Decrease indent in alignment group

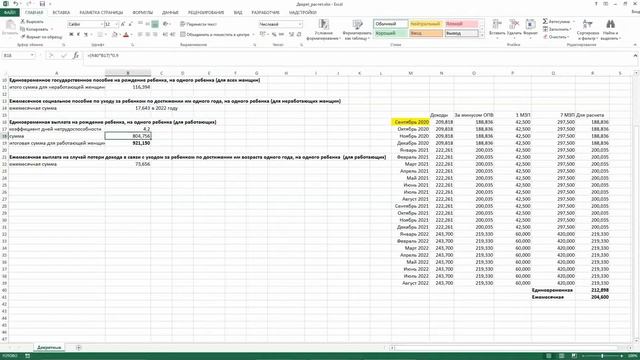point(165,35)
